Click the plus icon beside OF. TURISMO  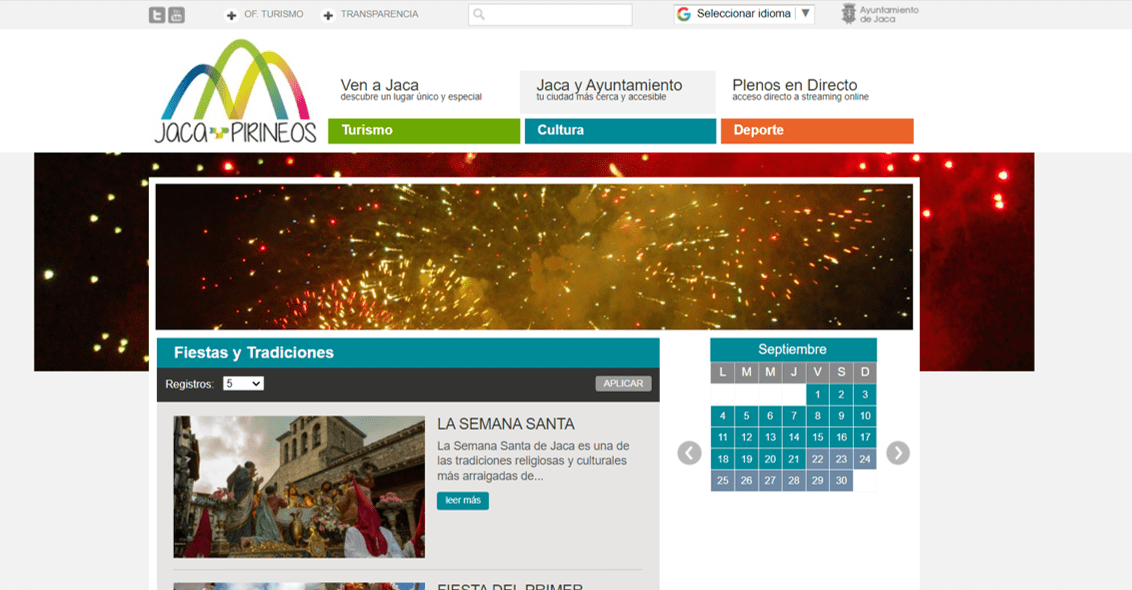point(231,15)
